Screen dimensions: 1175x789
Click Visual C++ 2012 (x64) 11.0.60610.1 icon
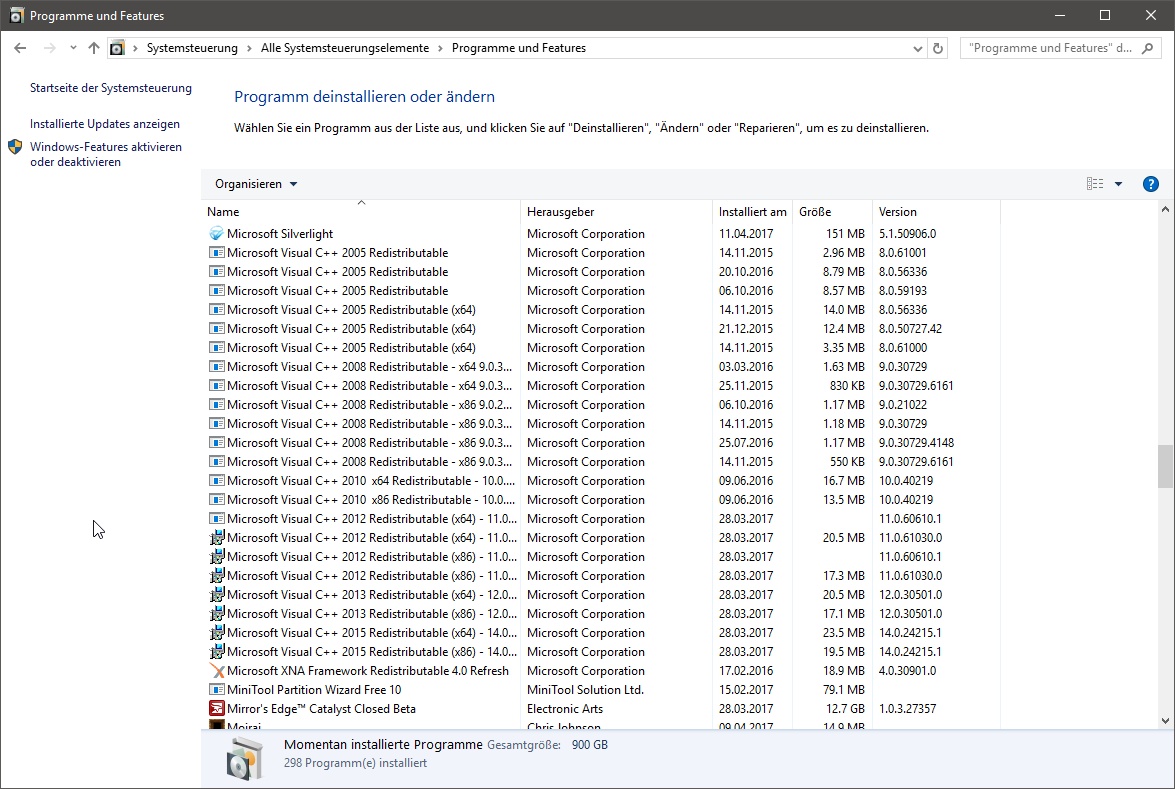coord(217,519)
